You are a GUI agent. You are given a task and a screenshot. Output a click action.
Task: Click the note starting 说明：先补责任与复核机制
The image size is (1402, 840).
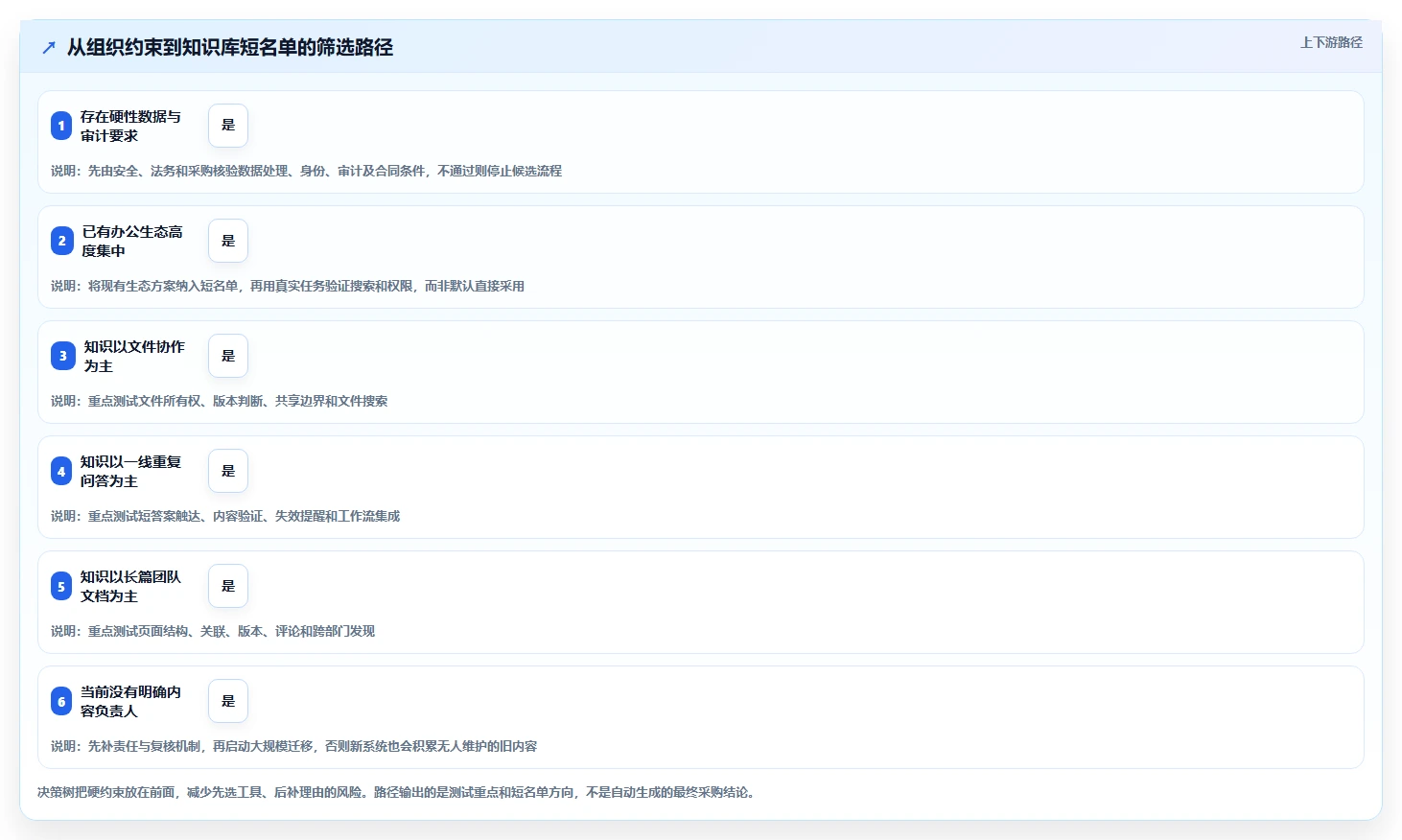pos(293,746)
